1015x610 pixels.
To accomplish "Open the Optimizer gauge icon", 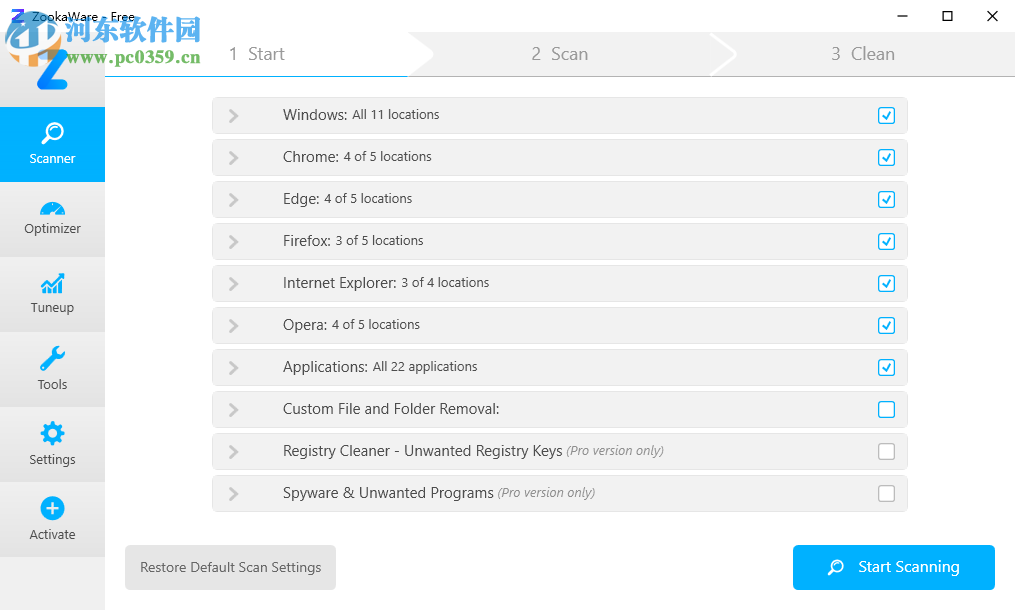I will click(x=52, y=209).
